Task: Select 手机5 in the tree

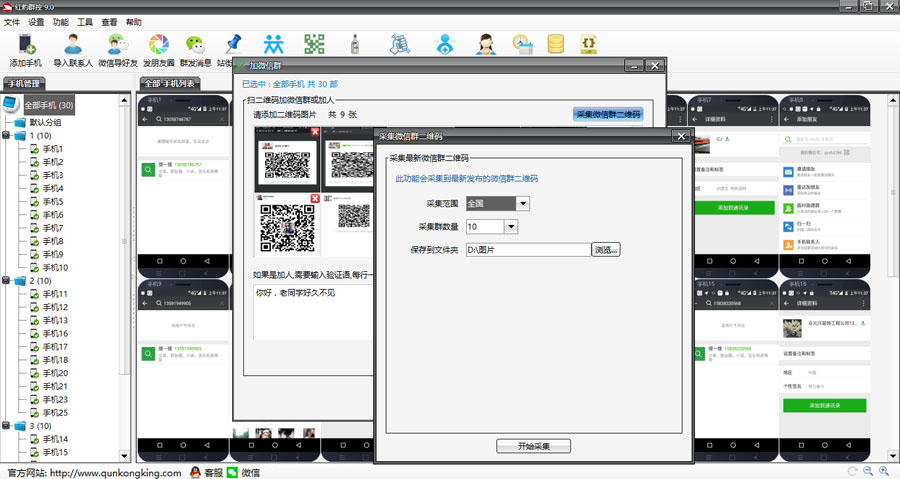Action: click(x=53, y=202)
